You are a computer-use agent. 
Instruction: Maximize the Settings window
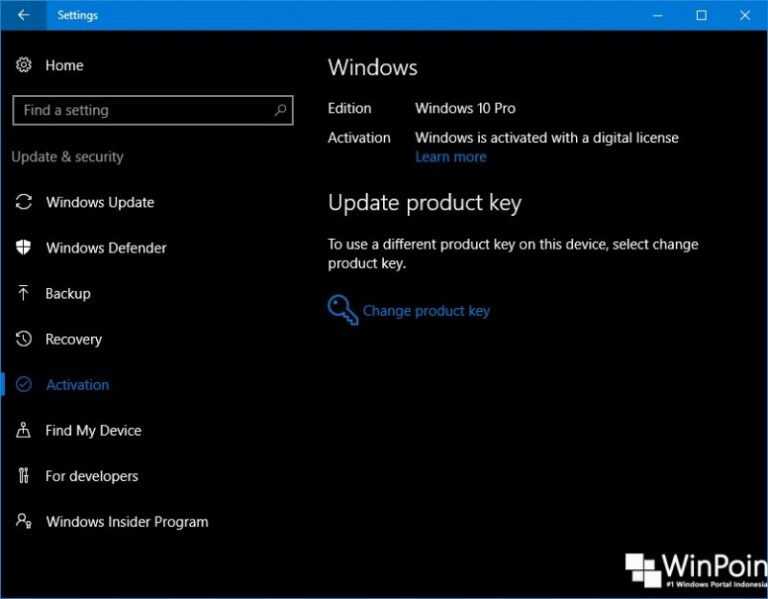(x=701, y=15)
